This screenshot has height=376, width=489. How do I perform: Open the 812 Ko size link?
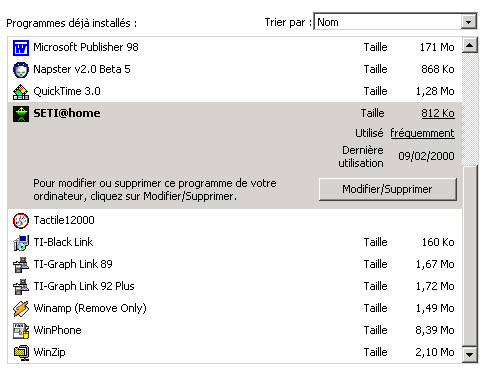click(438, 113)
